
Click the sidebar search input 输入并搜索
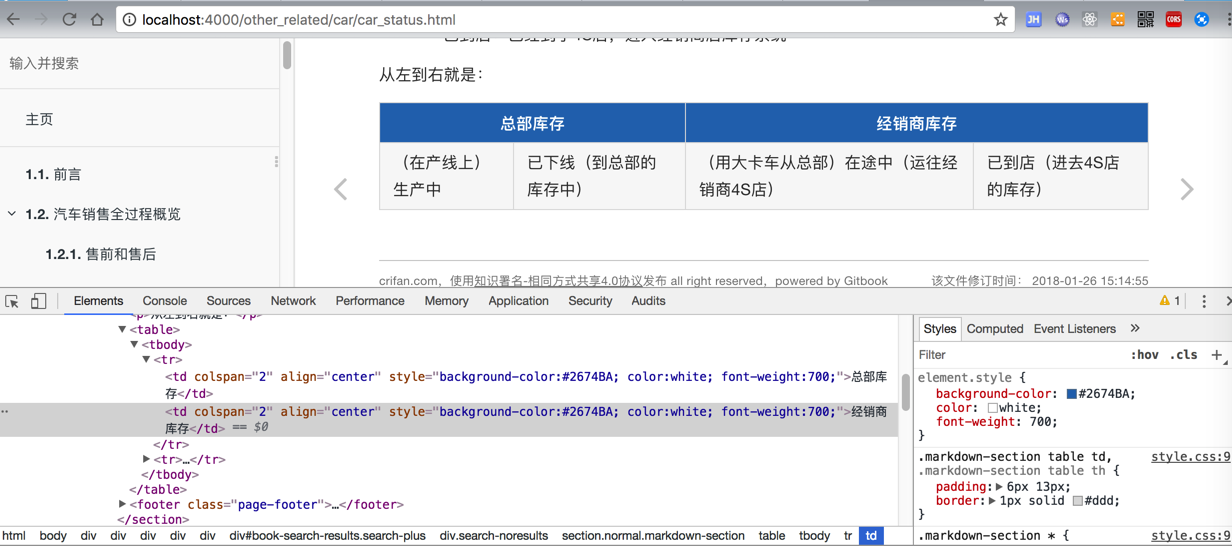coord(140,63)
